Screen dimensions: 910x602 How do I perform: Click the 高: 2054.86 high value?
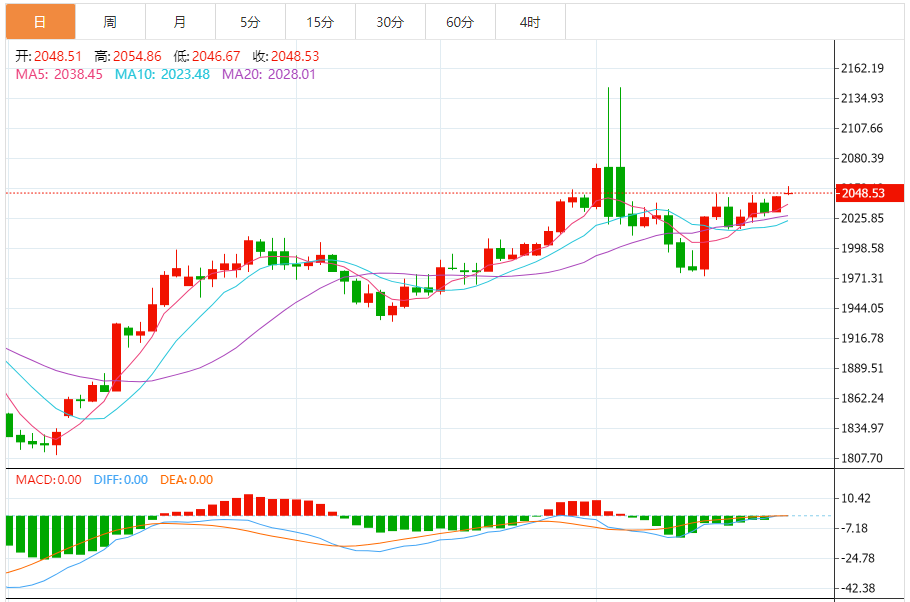coord(128,56)
